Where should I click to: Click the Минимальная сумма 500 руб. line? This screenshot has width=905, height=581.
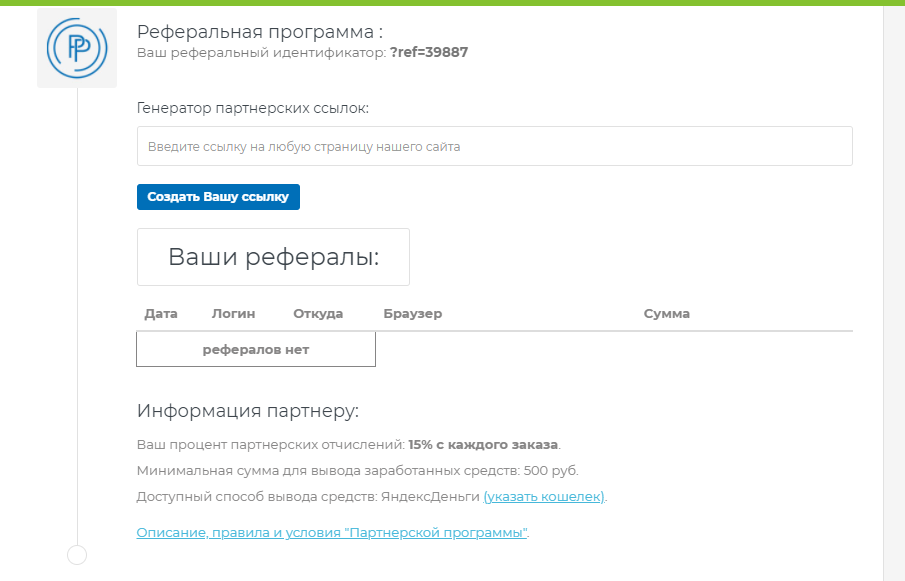click(357, 470)
